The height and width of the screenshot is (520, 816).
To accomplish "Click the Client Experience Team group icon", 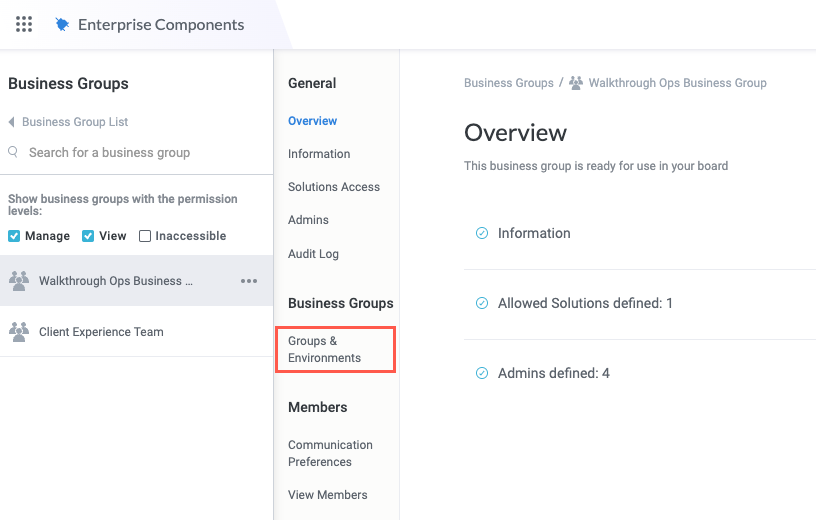I will [x=19, y=332].
